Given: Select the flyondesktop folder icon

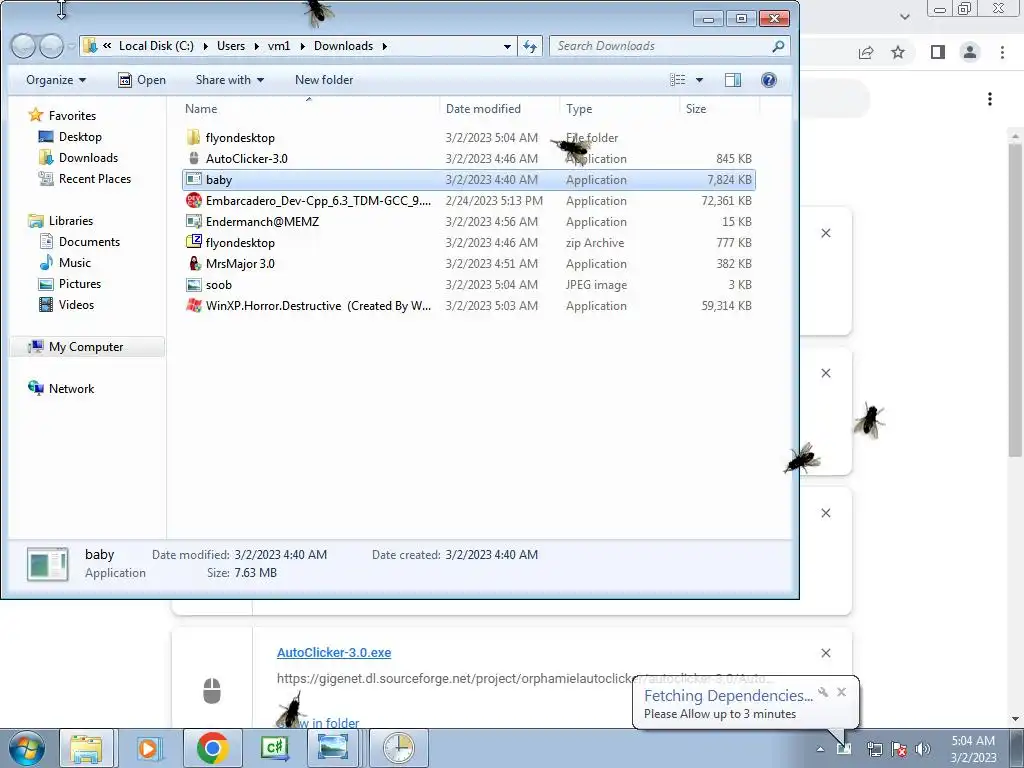Looking at the screenshot, I should pos(193,138).
